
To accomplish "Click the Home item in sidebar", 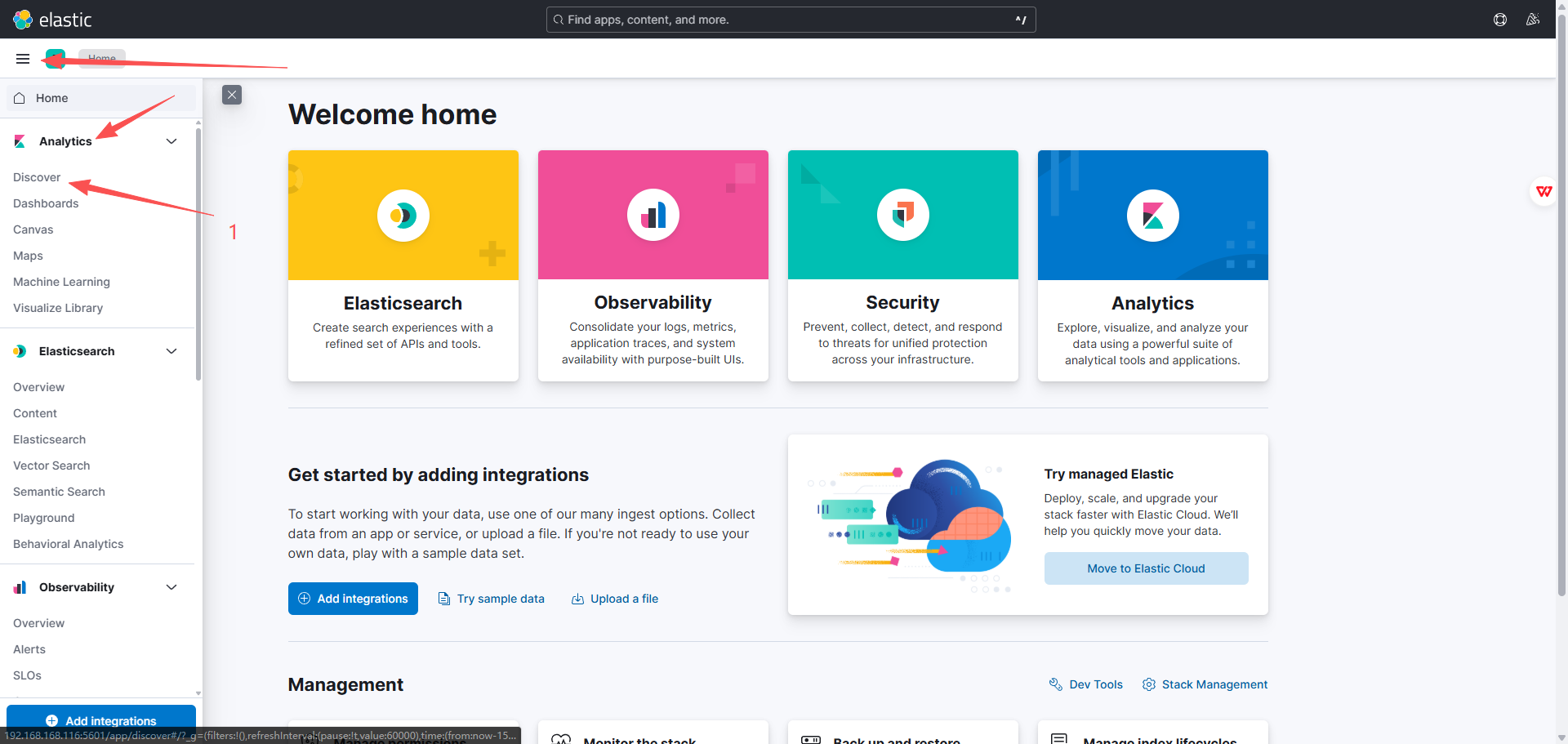I will [x=101, y=98].
